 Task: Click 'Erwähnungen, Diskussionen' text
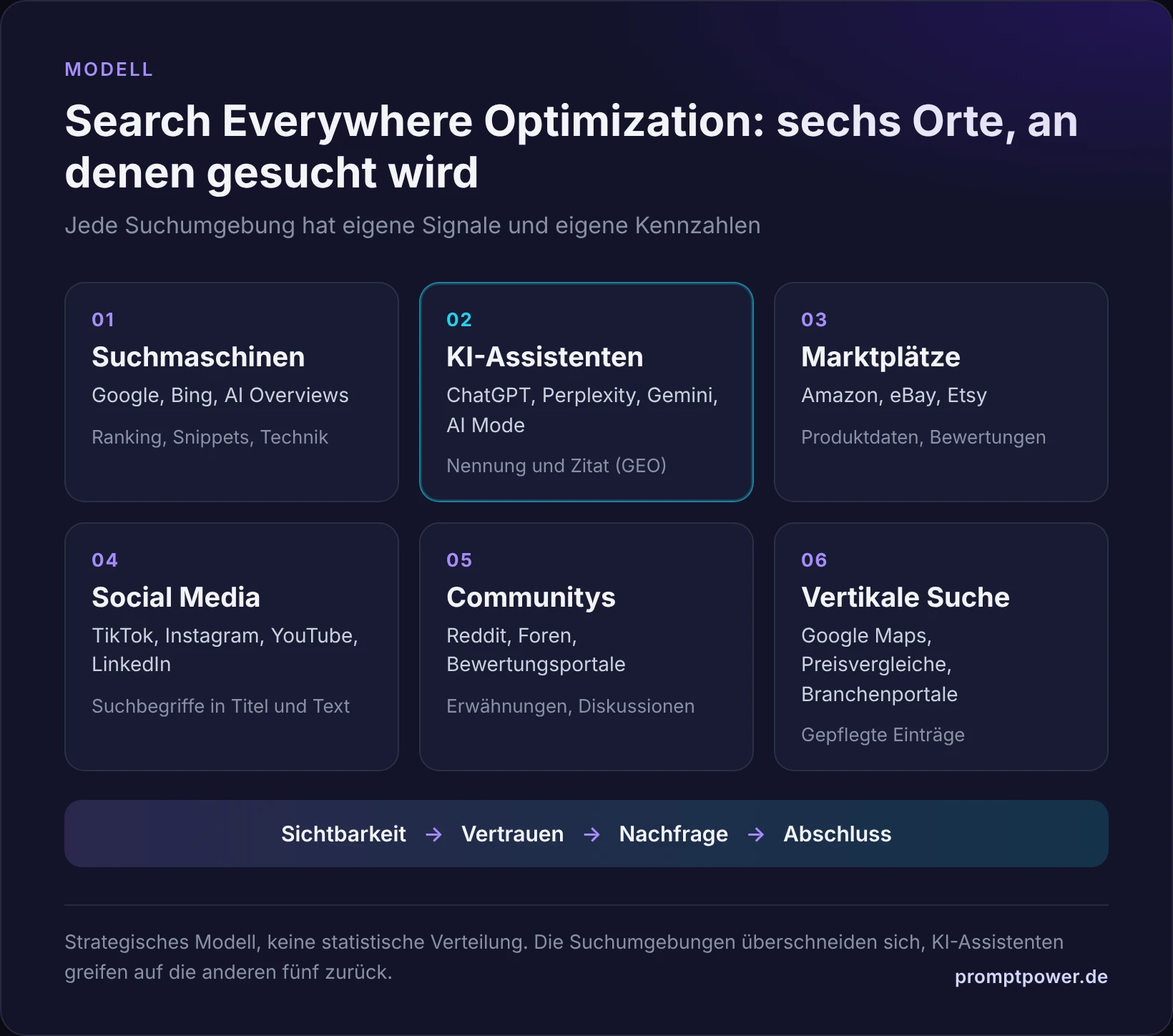click(570, 706)
